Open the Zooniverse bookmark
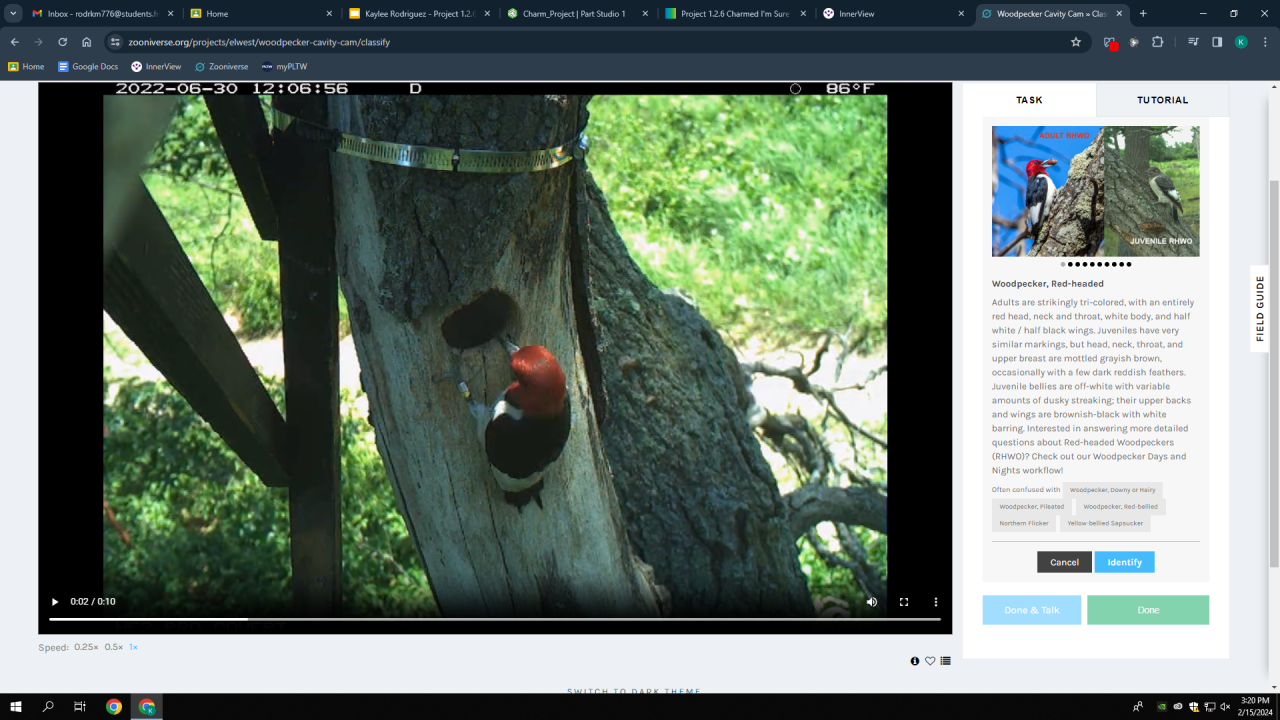The width and height of the screenshot is (1280, 720). (221, 67)
